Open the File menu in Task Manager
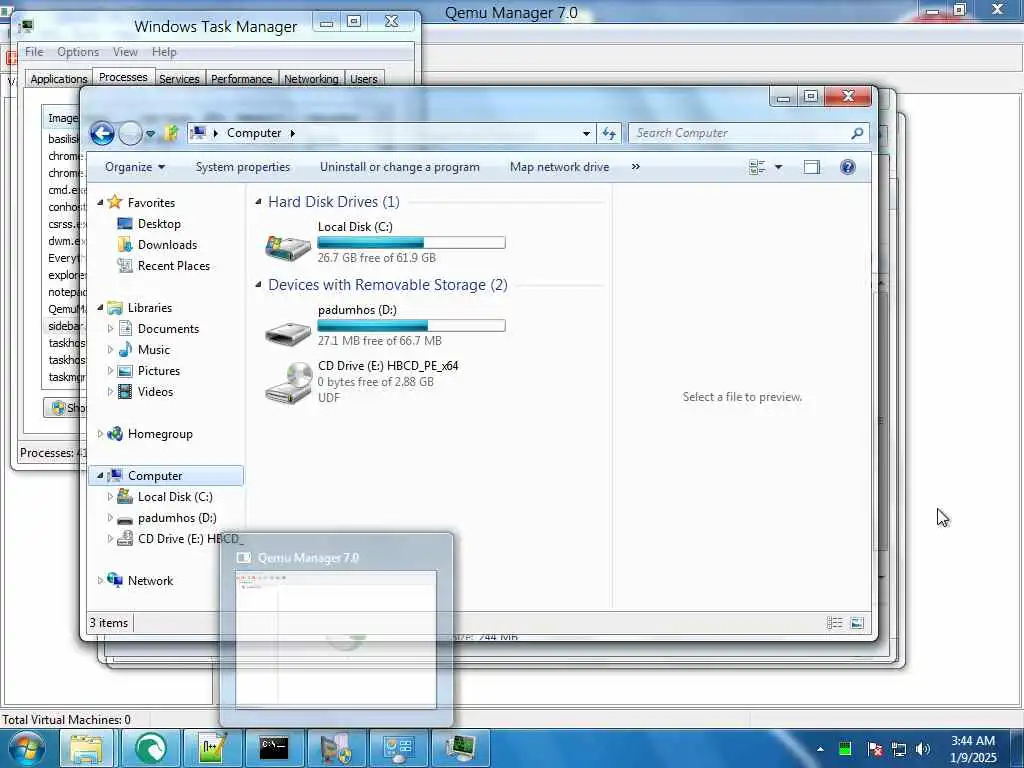The width and height of the screenshot is (1024, 768). click(x=34, y=52)
